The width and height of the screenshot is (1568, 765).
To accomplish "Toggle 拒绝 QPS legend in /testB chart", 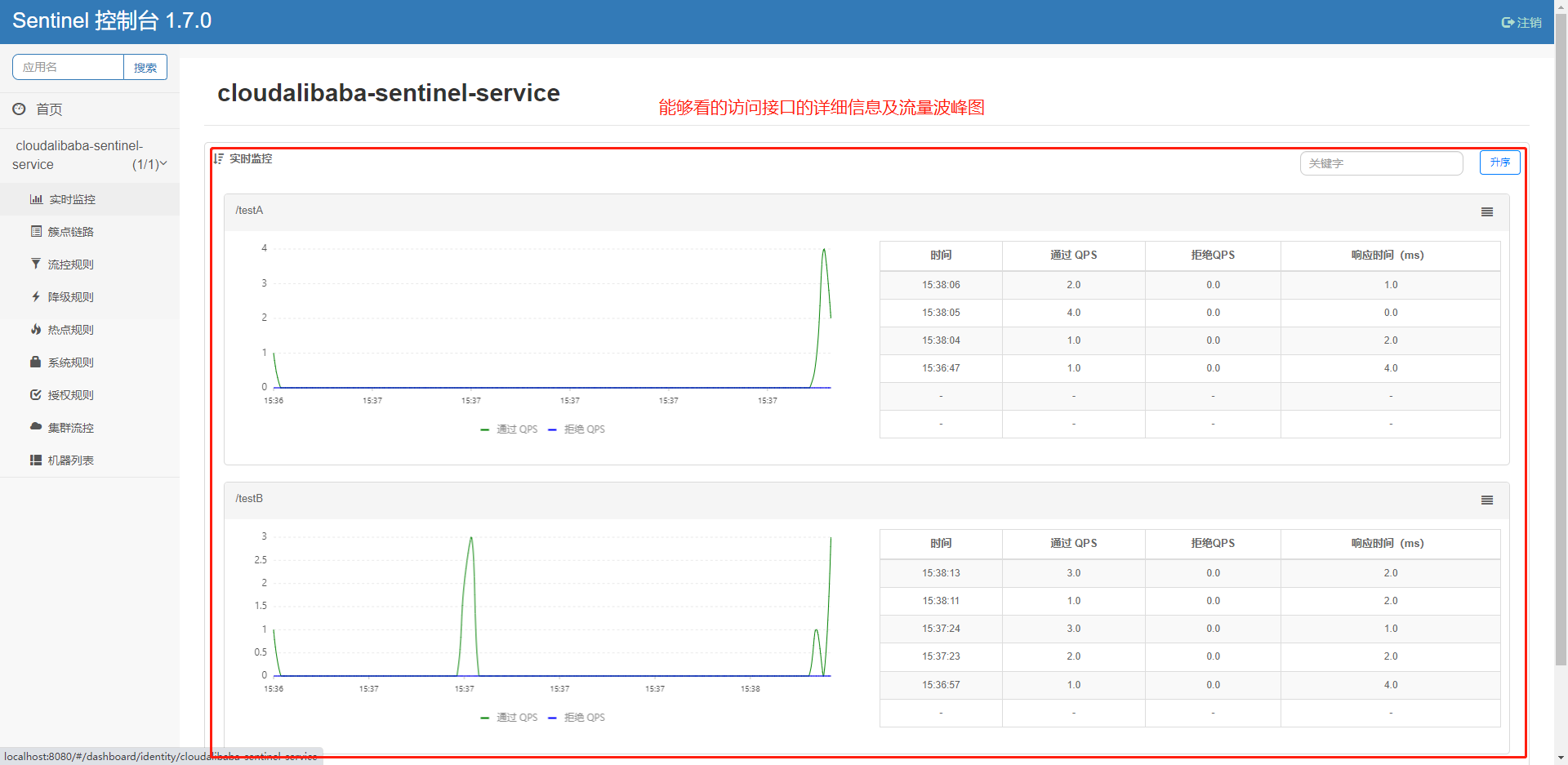I will (577, 718).
